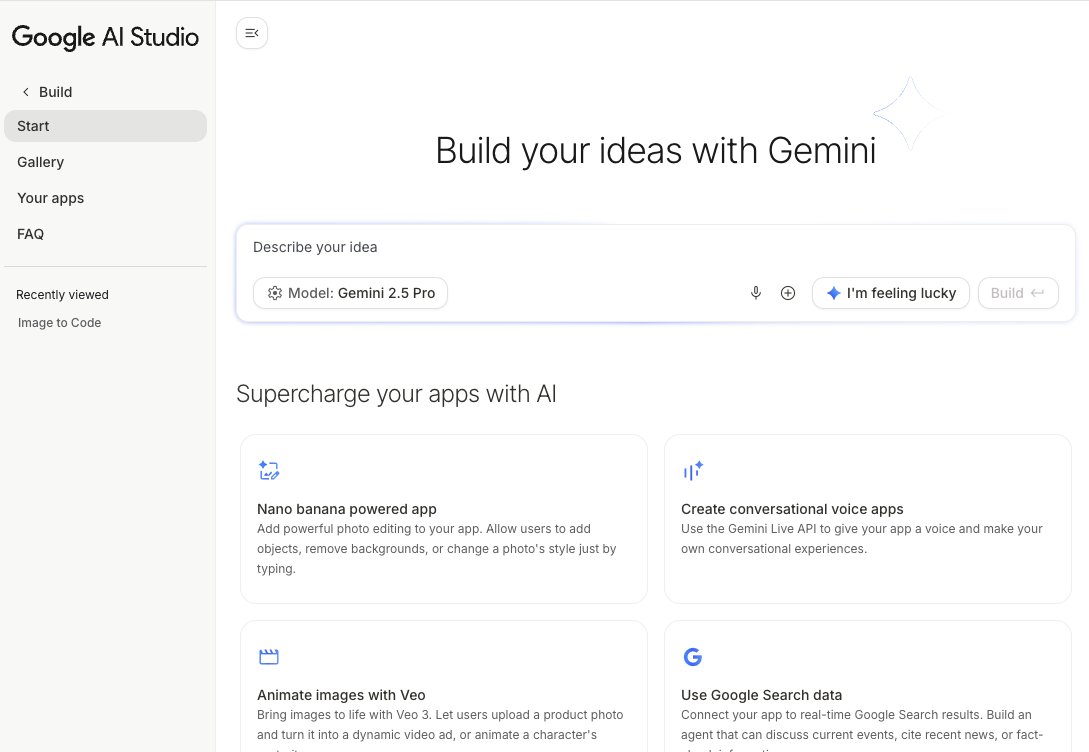Return to the Build menu heading

(56, 92)
